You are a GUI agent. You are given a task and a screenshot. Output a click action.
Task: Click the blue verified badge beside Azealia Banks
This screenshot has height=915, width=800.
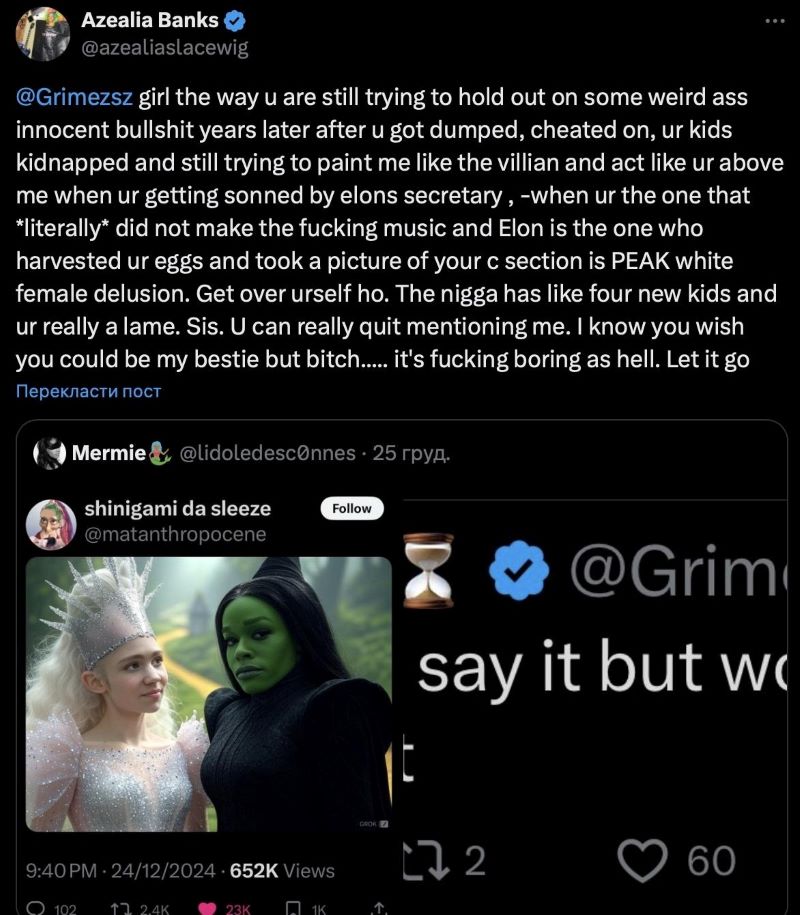pyautogui.click(x=237, y=20)
